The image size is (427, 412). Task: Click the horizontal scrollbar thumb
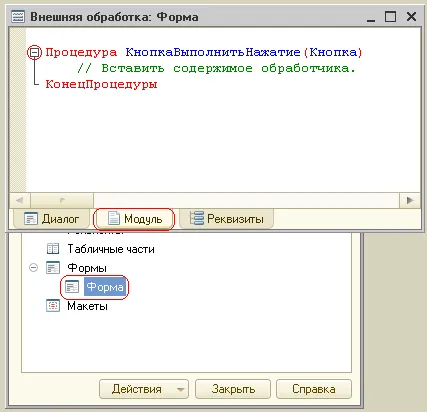pyautogui.click(x=62, y=200)
